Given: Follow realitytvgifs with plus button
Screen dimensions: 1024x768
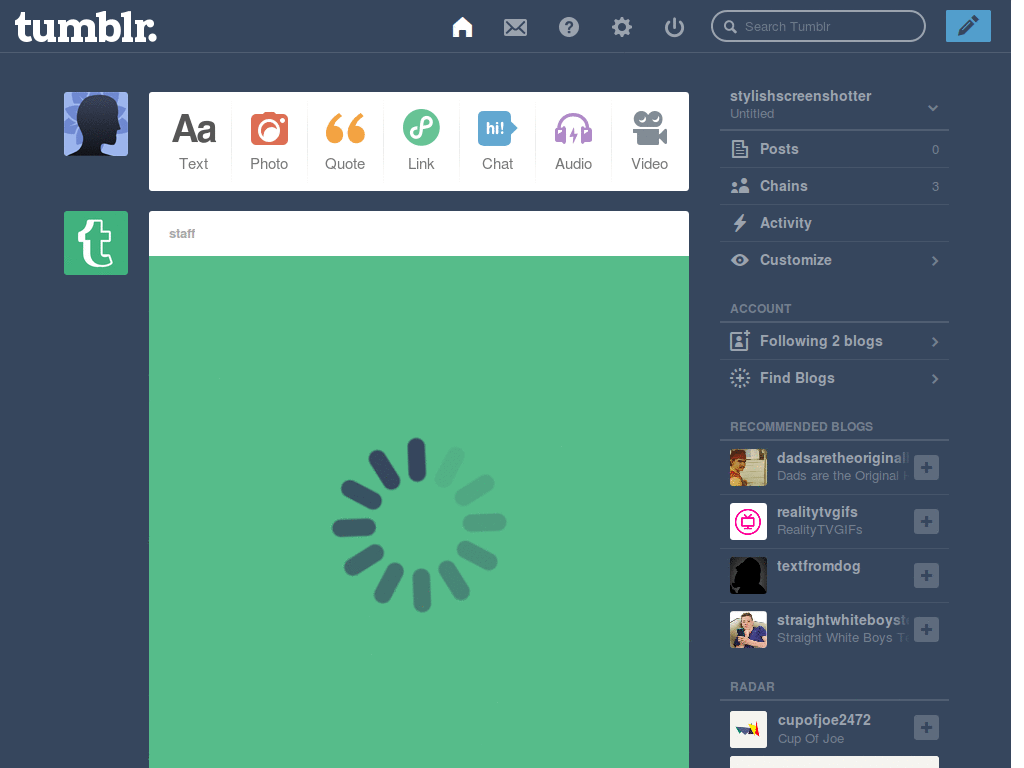Looking at the screenshot, I should tap(926, 522).
